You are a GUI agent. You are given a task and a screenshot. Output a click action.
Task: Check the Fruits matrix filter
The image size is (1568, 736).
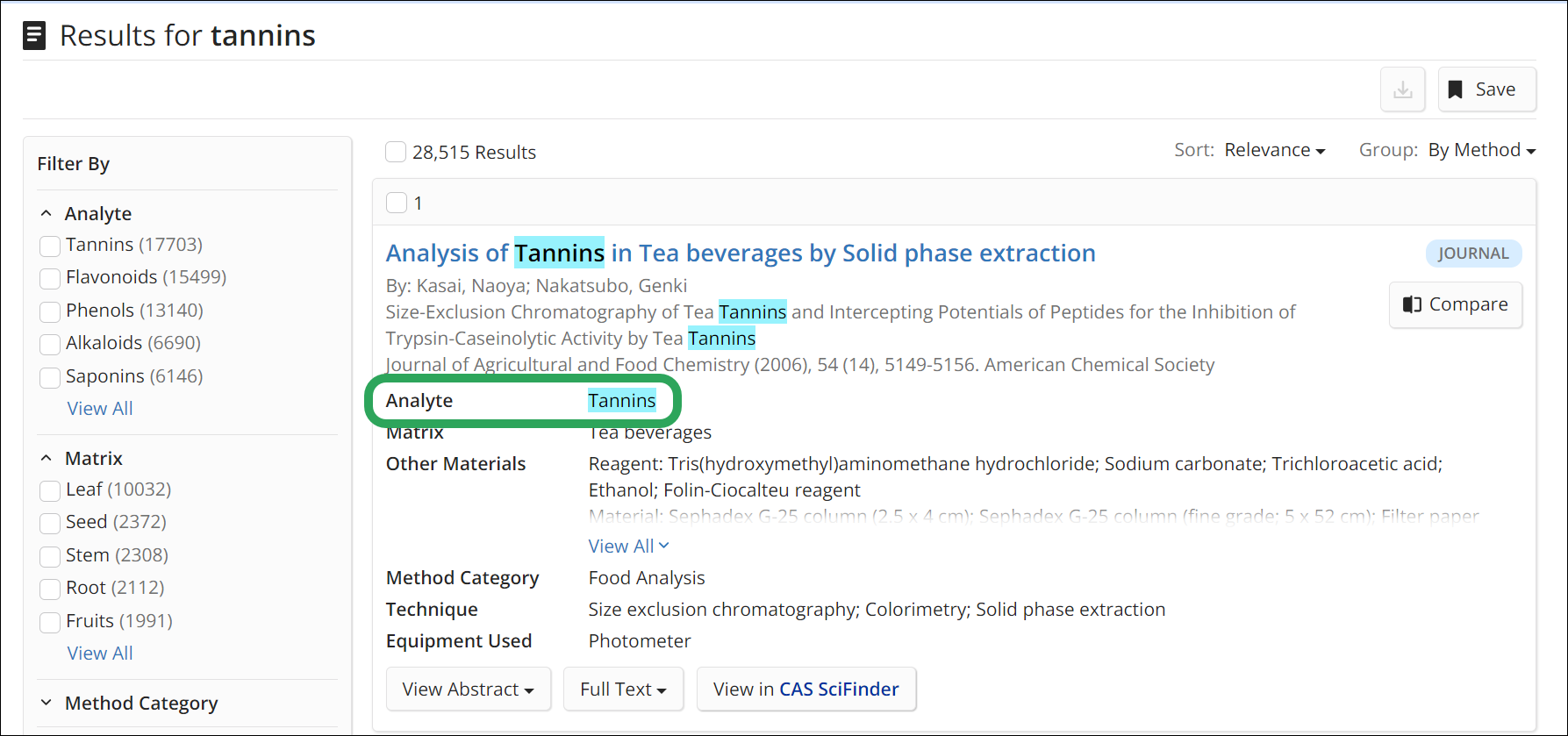[x=50, y=622]
